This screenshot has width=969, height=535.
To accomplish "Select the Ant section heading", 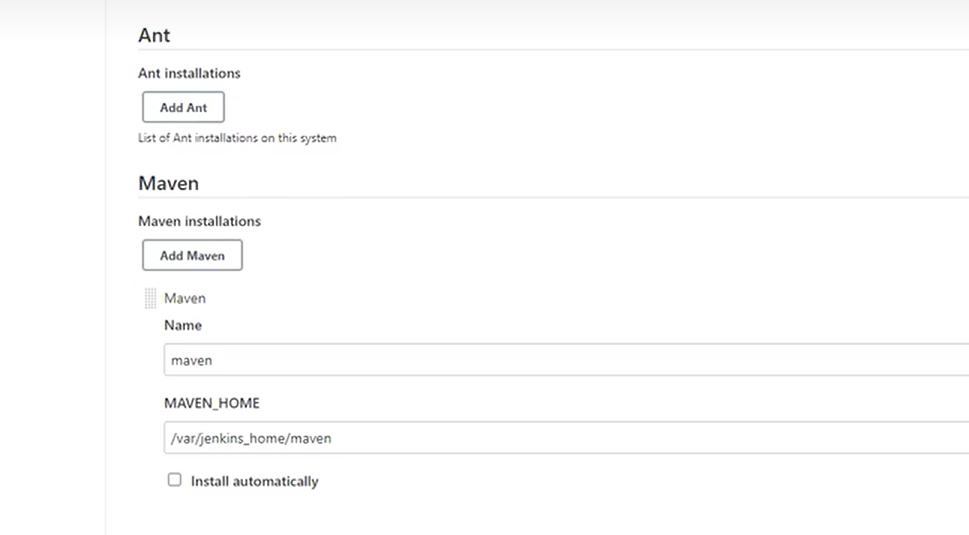I will pos(154,35).
